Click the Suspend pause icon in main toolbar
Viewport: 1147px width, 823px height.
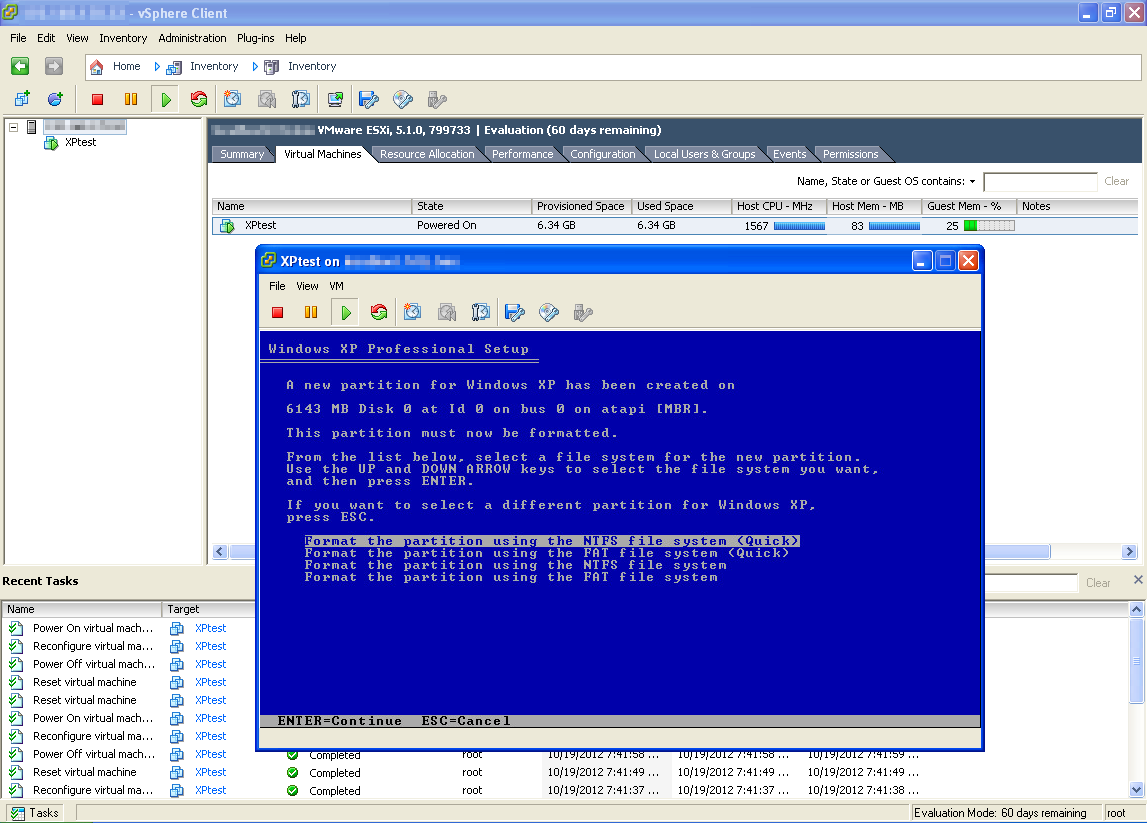point(131,99)
